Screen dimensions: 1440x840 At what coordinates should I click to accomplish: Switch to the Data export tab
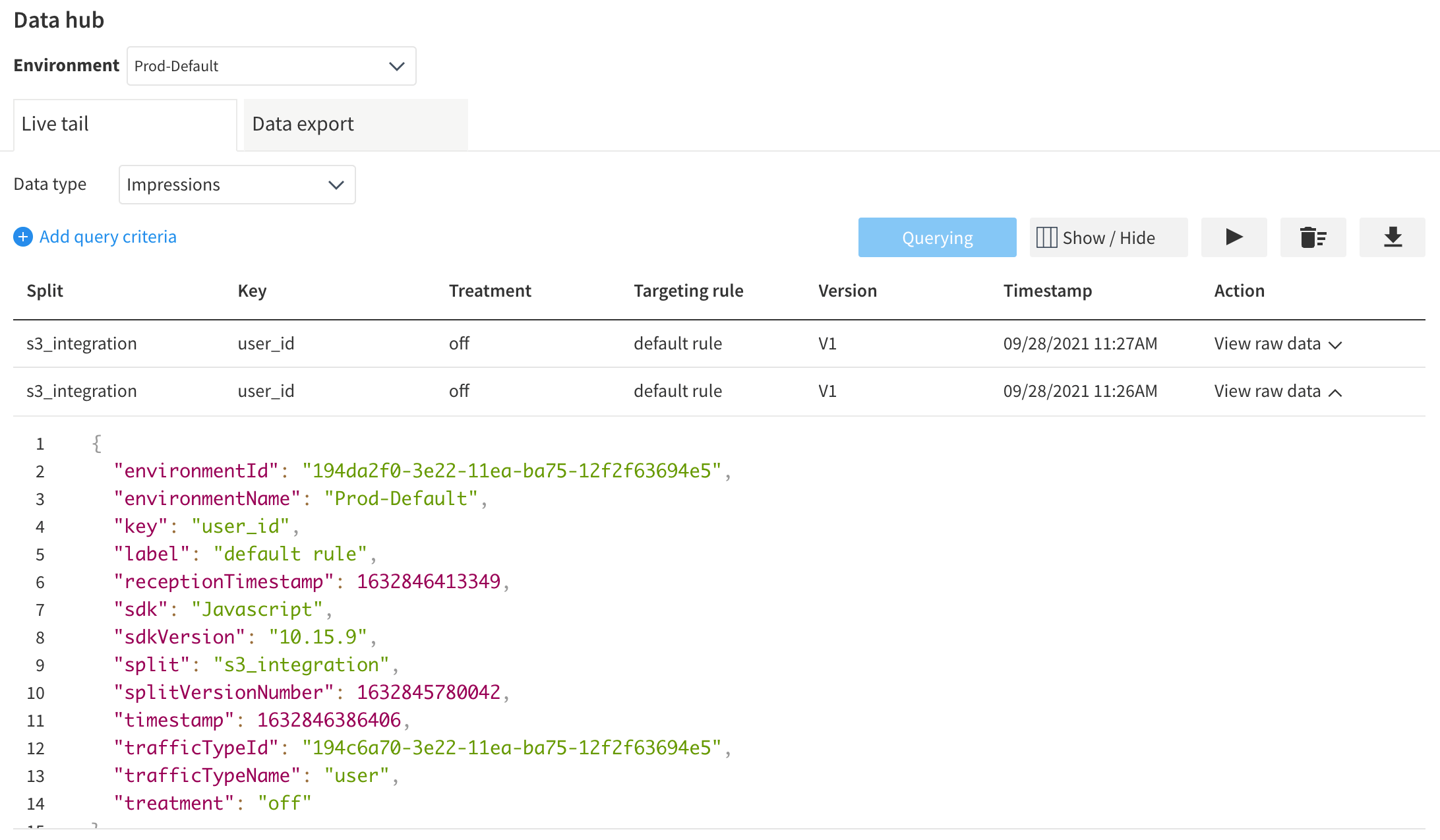pyautogui.click(x=355, y=124)
